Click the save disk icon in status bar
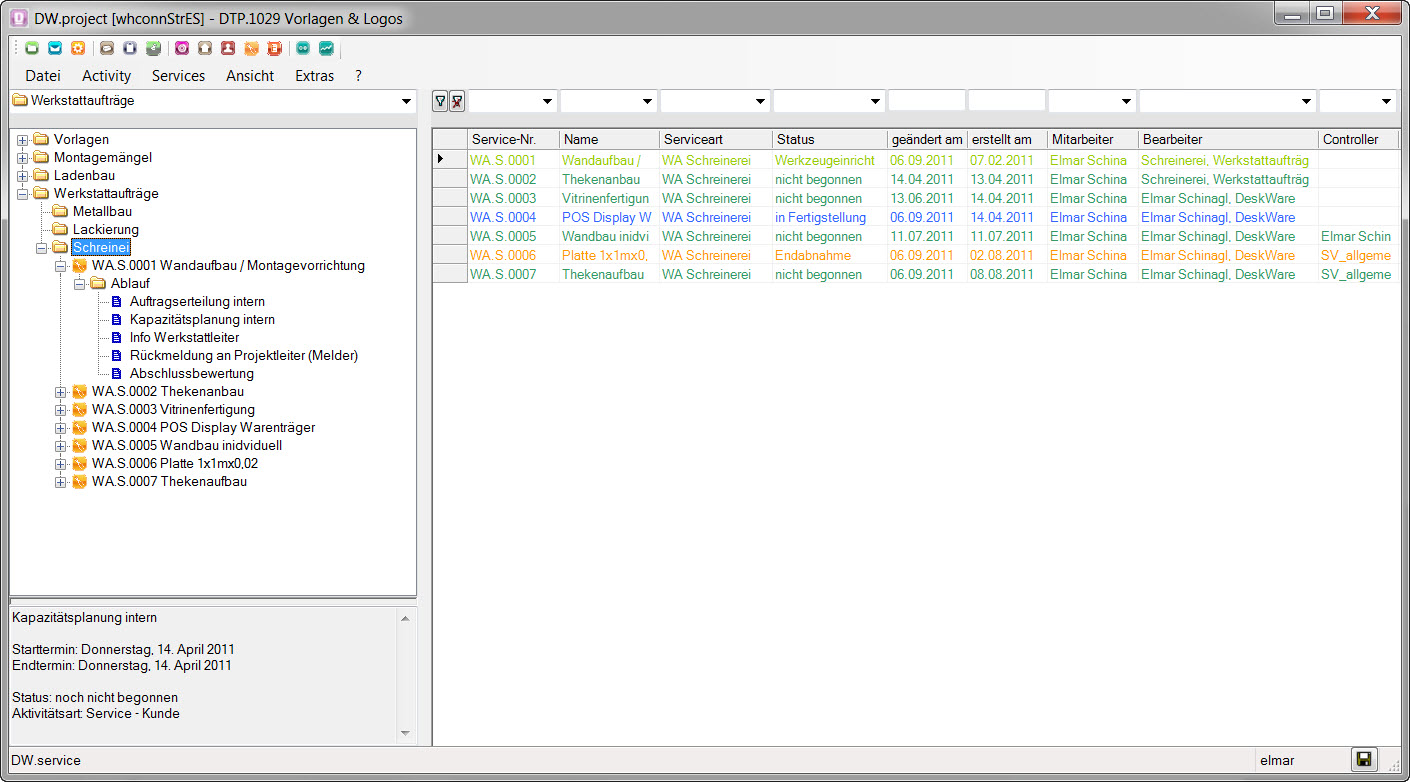1410x782 pixels. [1364, 760]
